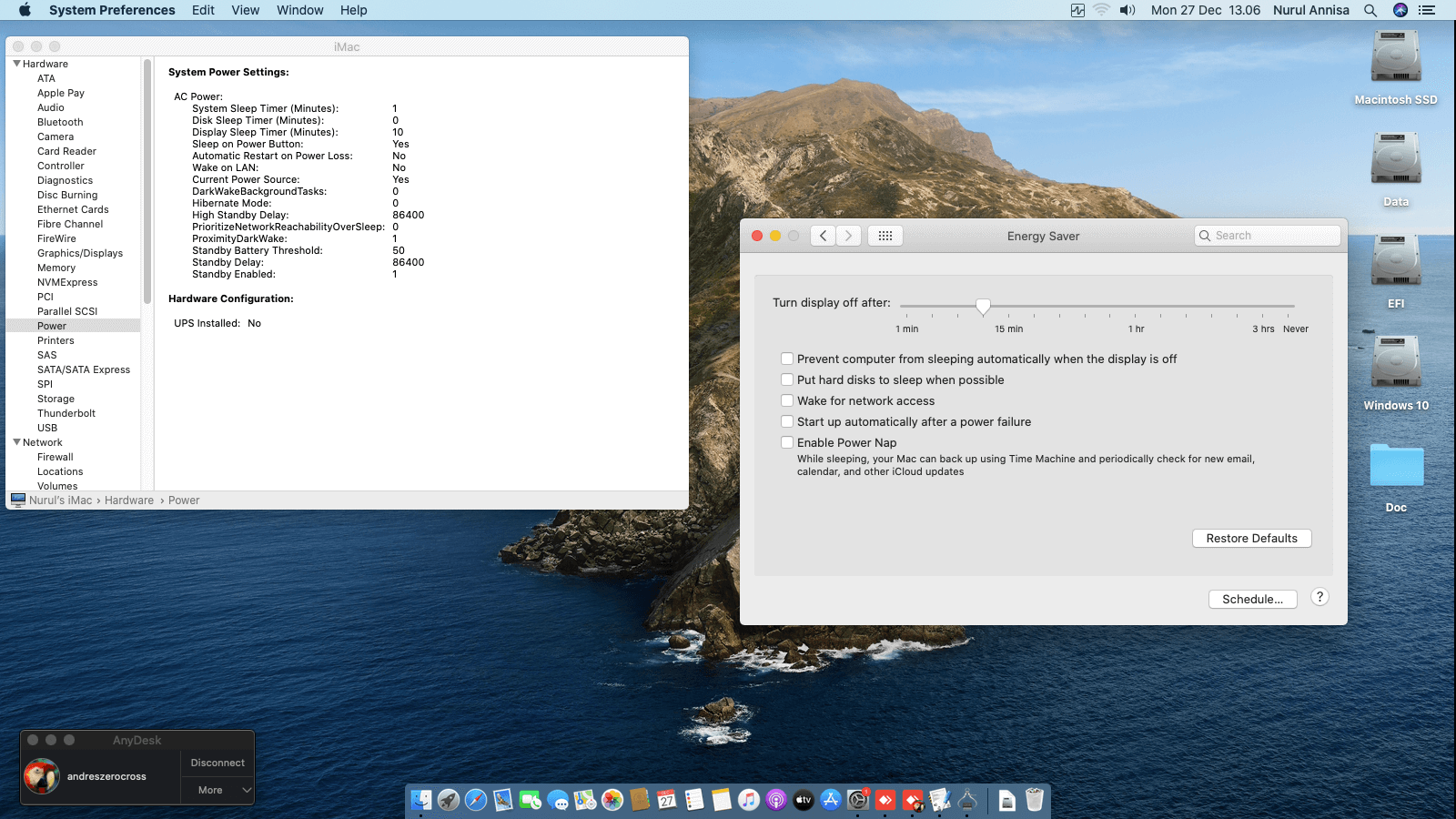
Task: Open the Energy Saver help button
Action: point(1319,597)
